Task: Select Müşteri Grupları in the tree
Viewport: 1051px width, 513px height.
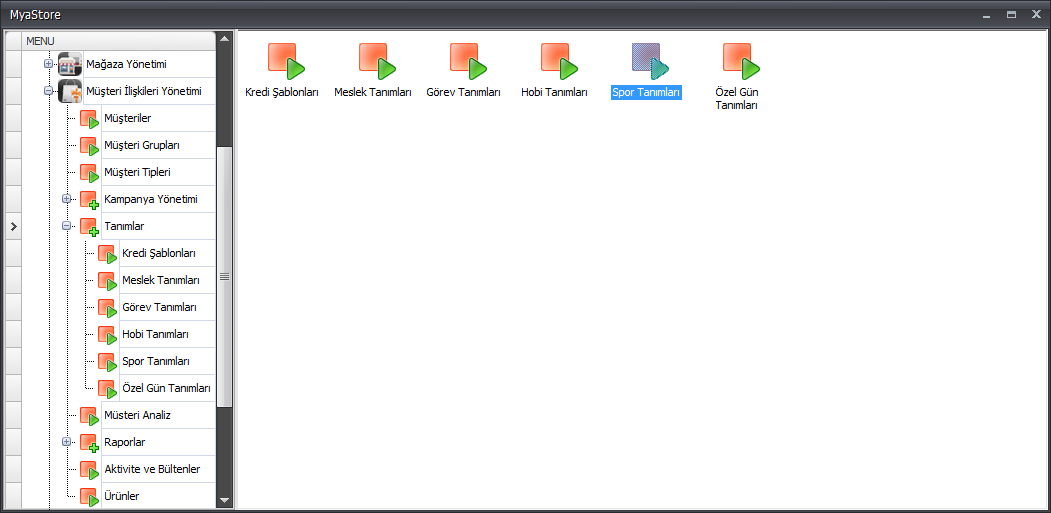Action: tap(141, 146)
